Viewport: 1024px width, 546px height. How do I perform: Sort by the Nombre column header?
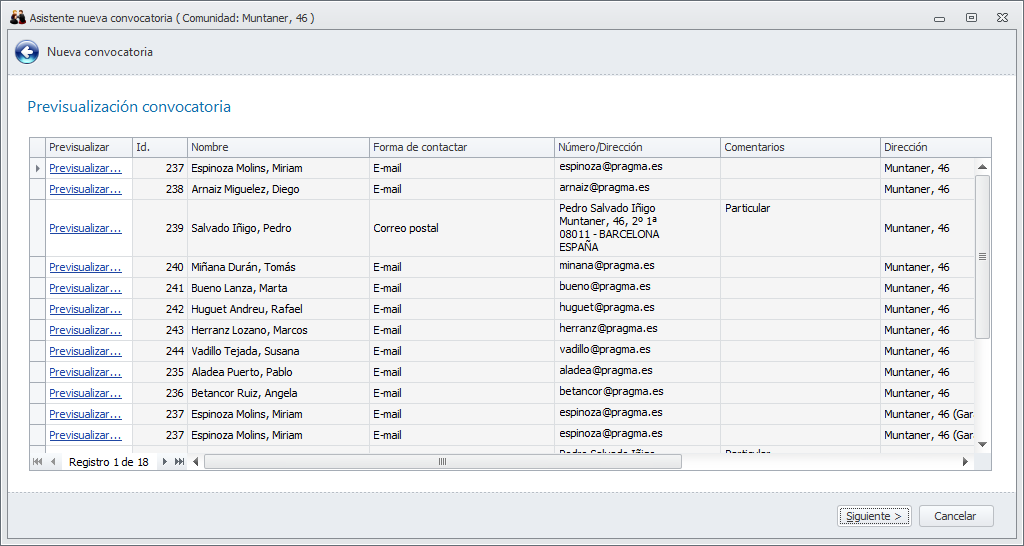point(277,147)
